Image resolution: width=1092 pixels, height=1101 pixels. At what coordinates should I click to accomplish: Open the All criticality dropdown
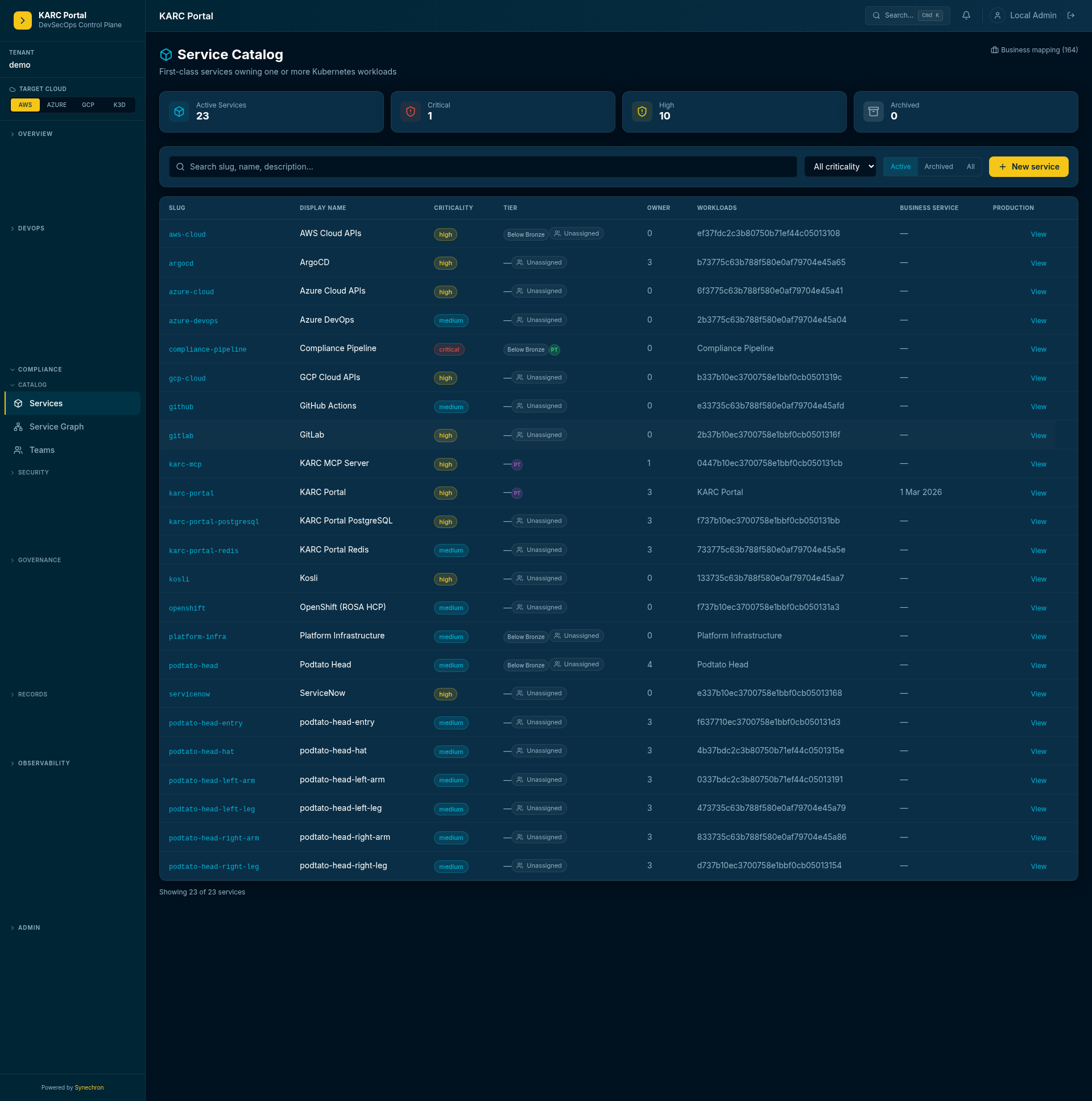click(840, 167)
